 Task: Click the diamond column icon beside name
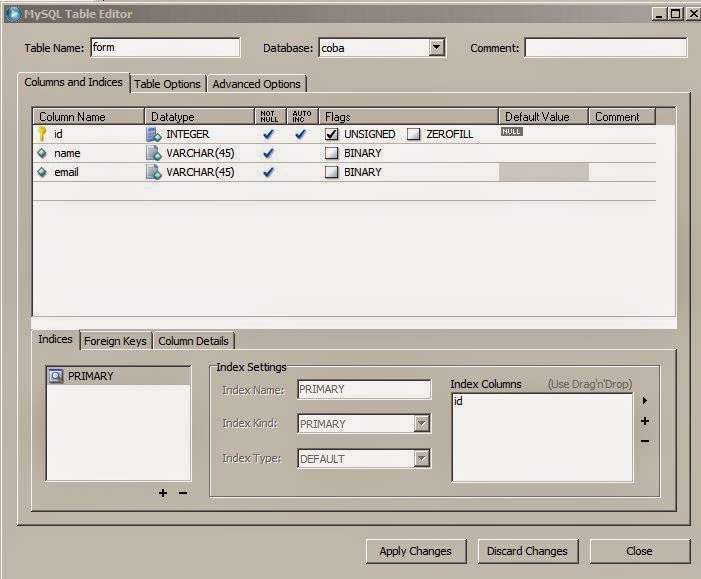tap(42, 153)
